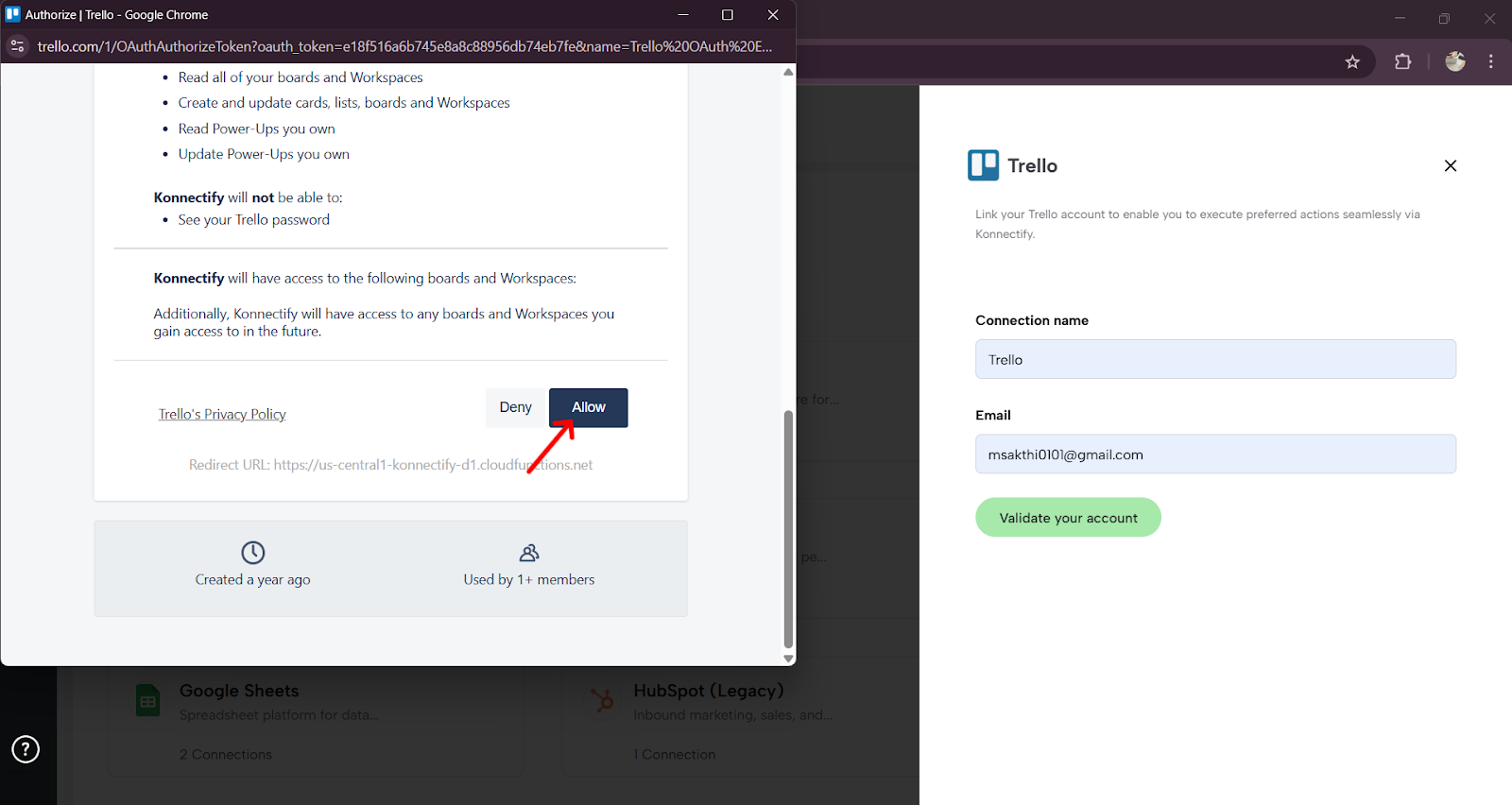Bookmark this page with star icon

click(x=1352, y=61)
